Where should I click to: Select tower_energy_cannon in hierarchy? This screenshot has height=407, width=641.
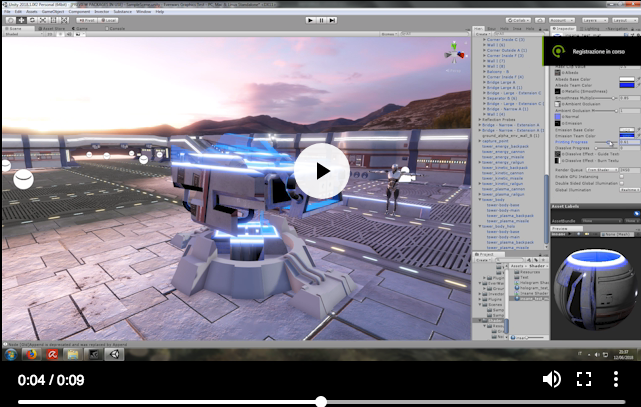click(503, 152)
